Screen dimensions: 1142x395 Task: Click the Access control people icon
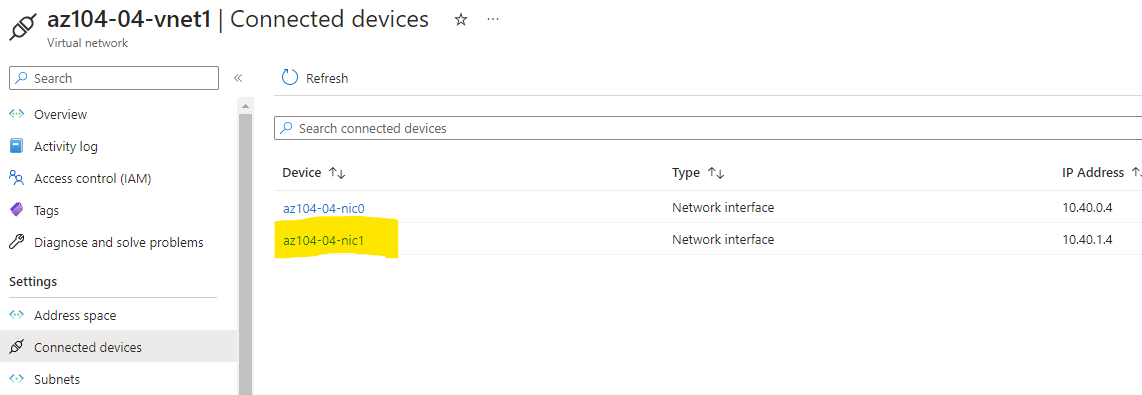16,178
